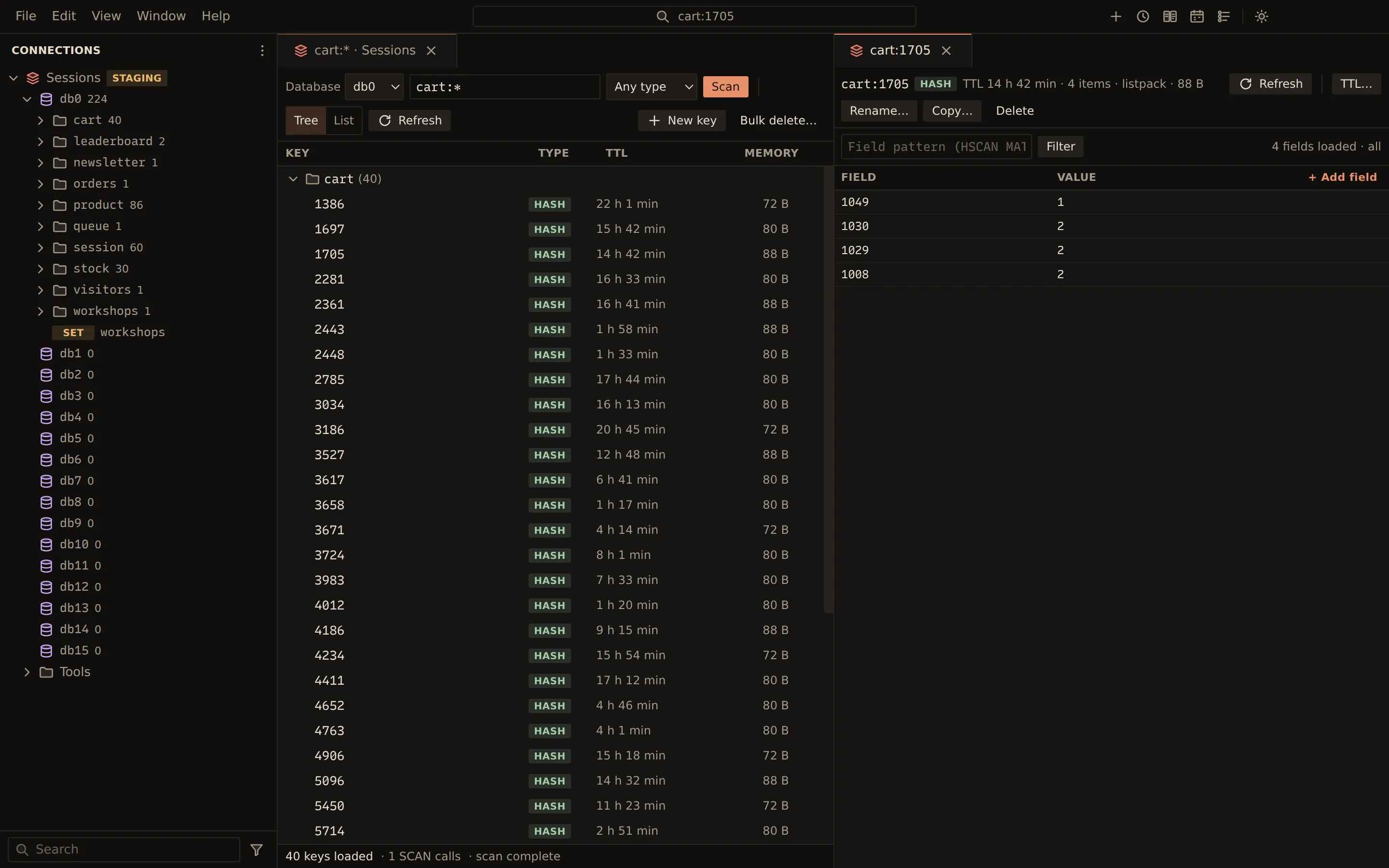Viewport: 1389px width, 868px height.
Task: Open the history clock icon
Action: (1142, 16)
